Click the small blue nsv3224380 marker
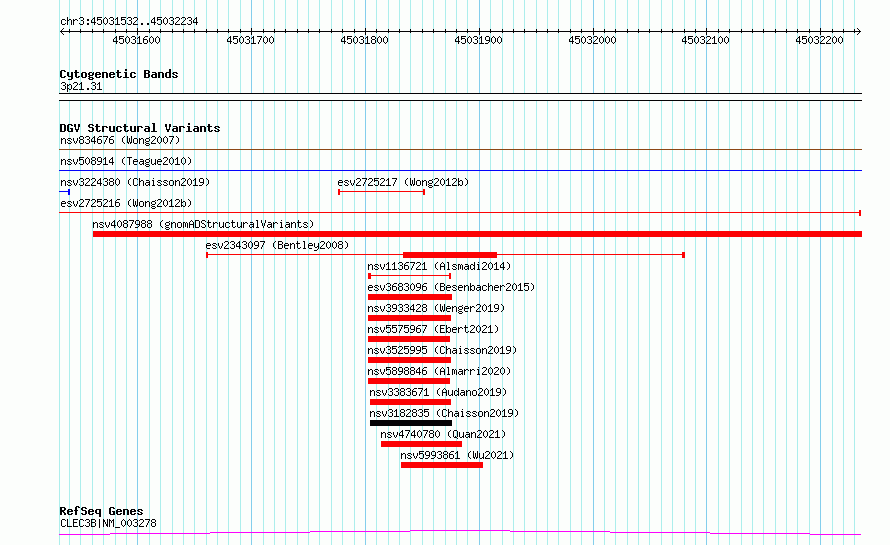The width and height of the screenshot is (890, 545). pos(65,192)
